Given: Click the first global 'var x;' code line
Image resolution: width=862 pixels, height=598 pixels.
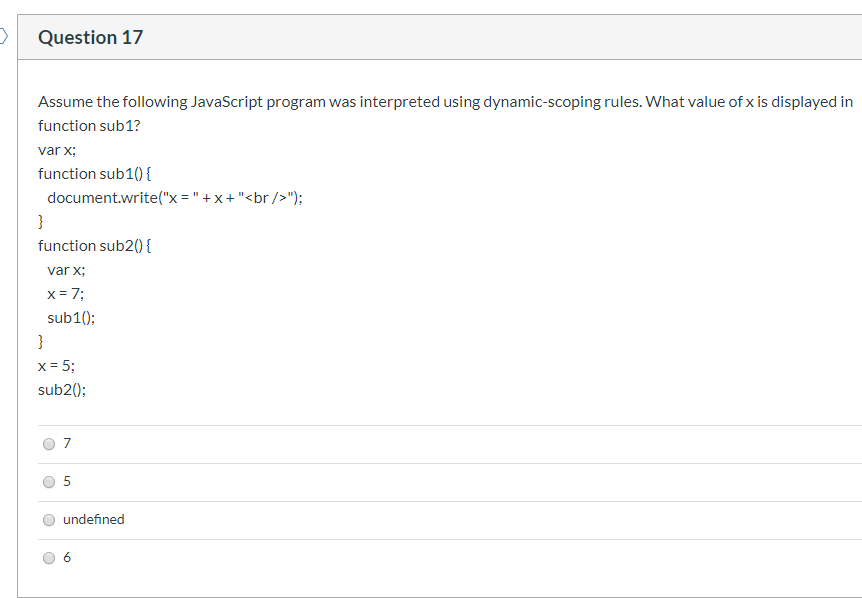Looking at the screenshot, I should point(57,150).
